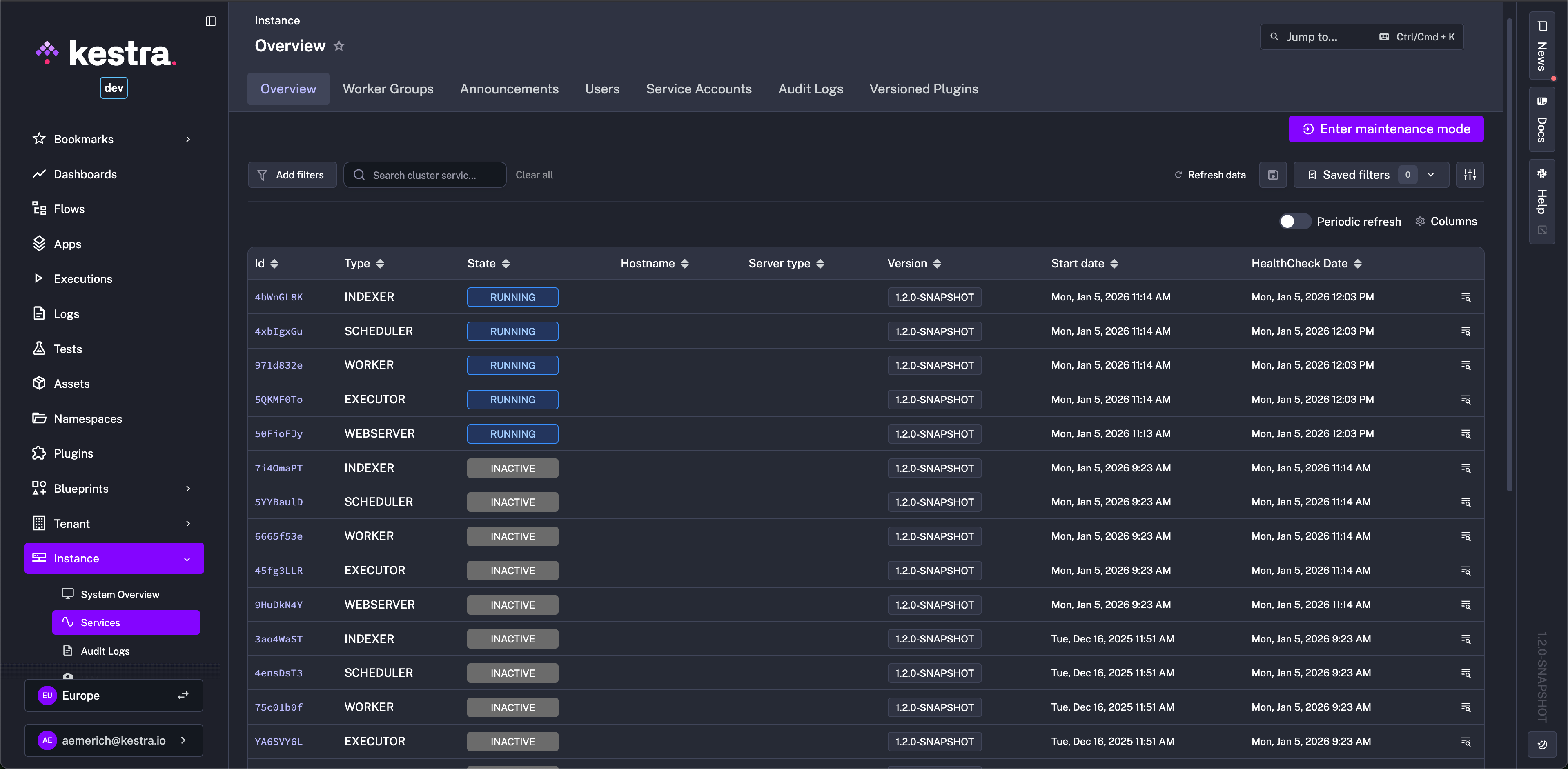Select the System Overview entry under Instance
The width and height of the screenshot is (1568, 769).
[119, 594]
